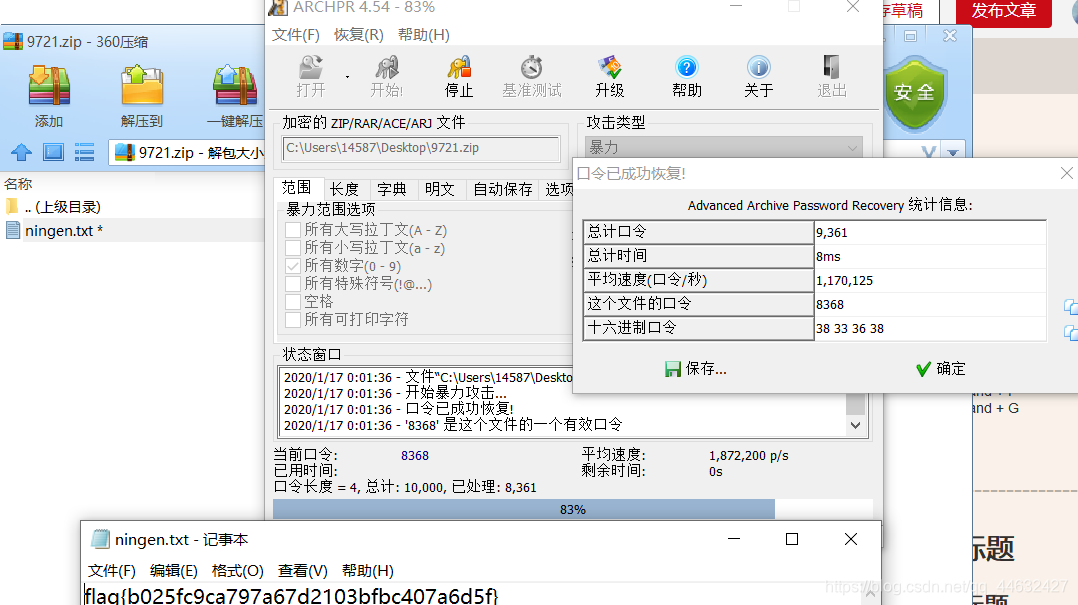This screenshot has width=1078, height=605.
Task: Select the 自动保存 tab
Action: click(x=503, y=189)
